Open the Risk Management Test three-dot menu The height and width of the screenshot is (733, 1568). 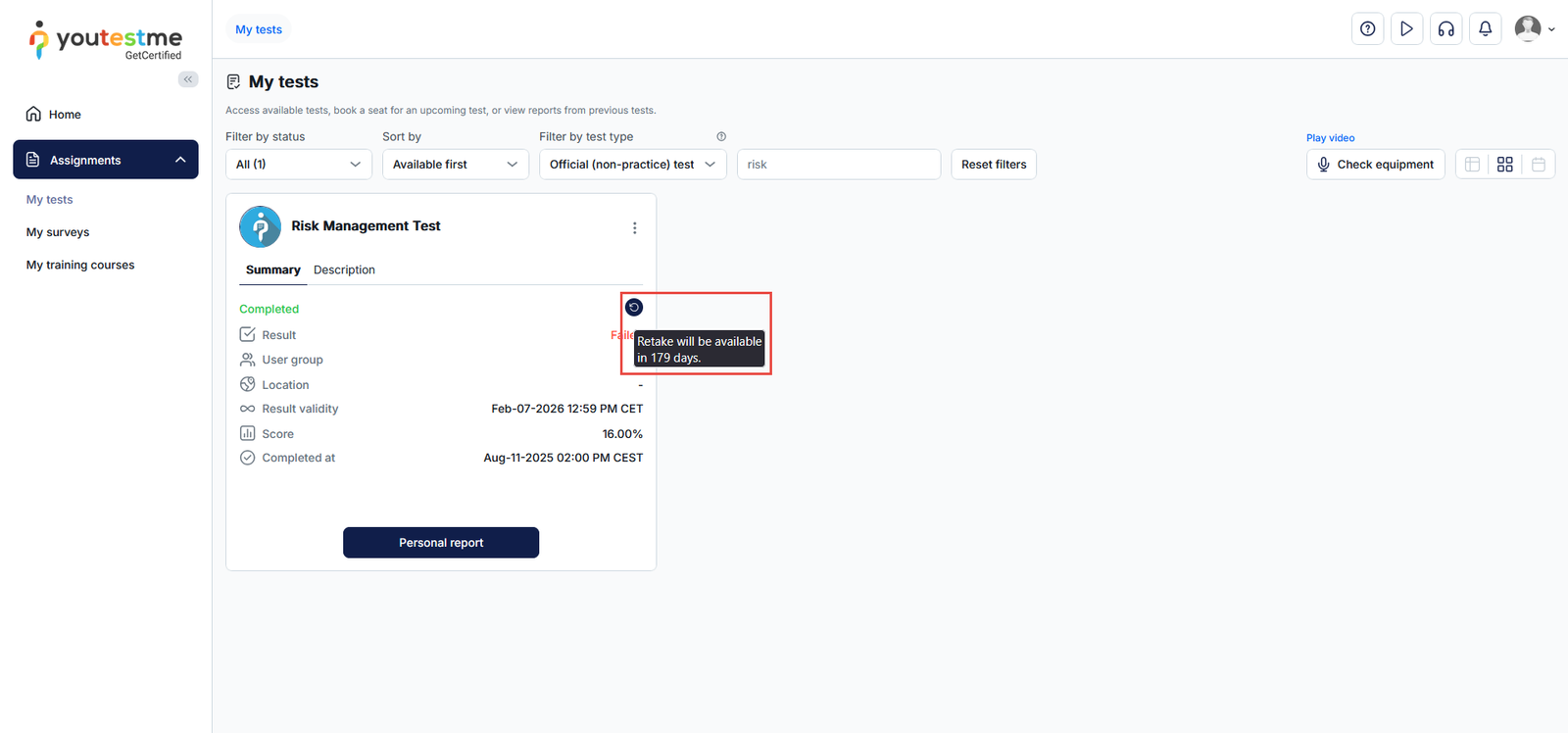click(x=634, y=228)
